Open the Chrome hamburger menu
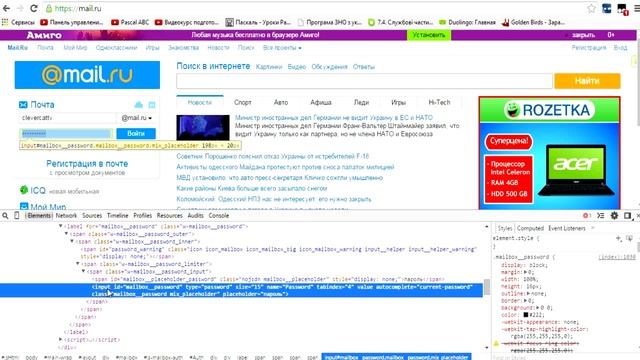This screenshot has height=360, width=640. tap(636, 8)
